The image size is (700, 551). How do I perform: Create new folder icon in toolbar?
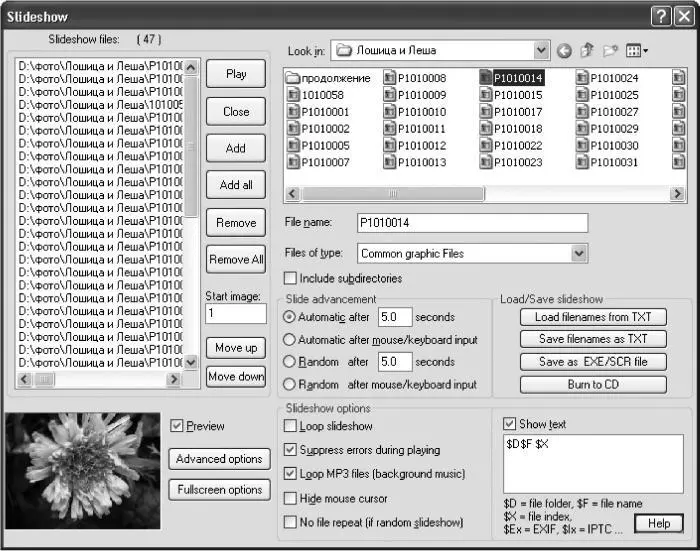[610, 50]
